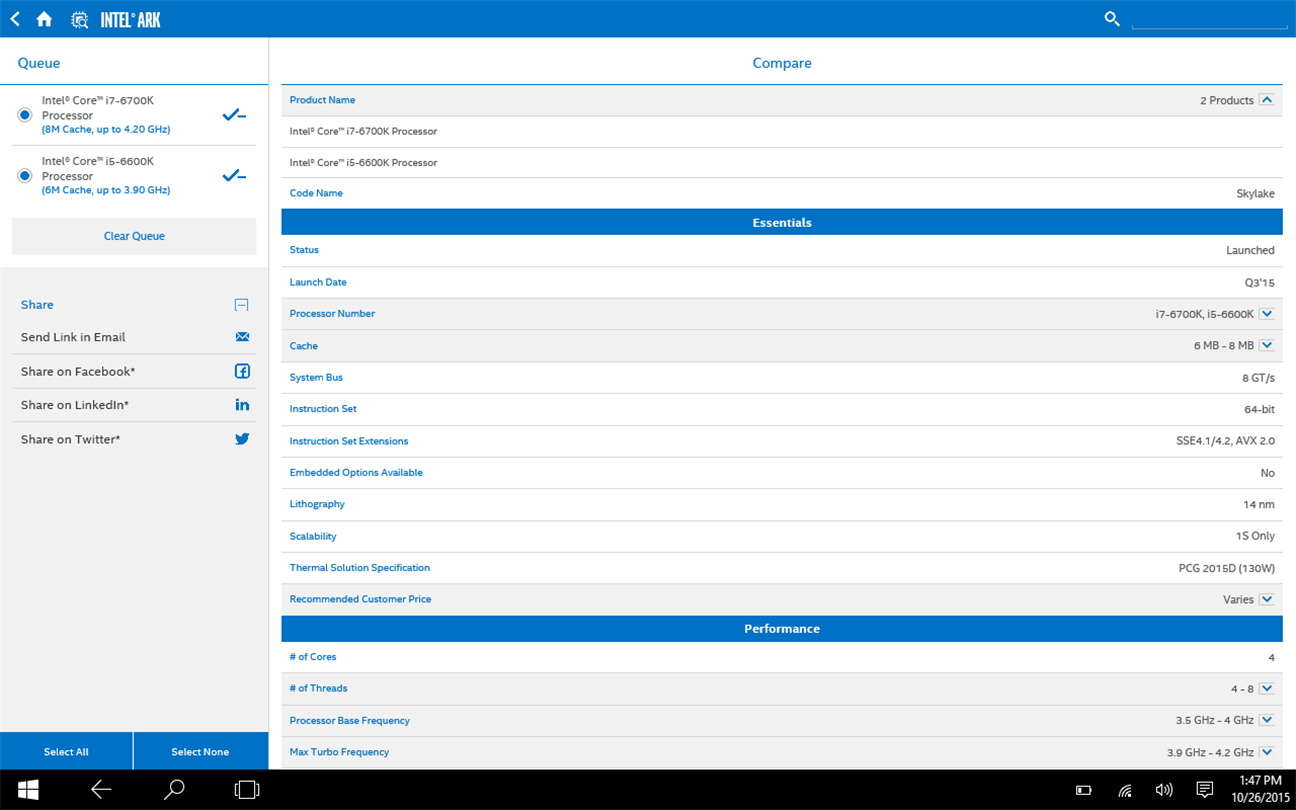Select the i7-6700K radio button
This screenshot has height=810, width=1296.
tap(25, 116)
